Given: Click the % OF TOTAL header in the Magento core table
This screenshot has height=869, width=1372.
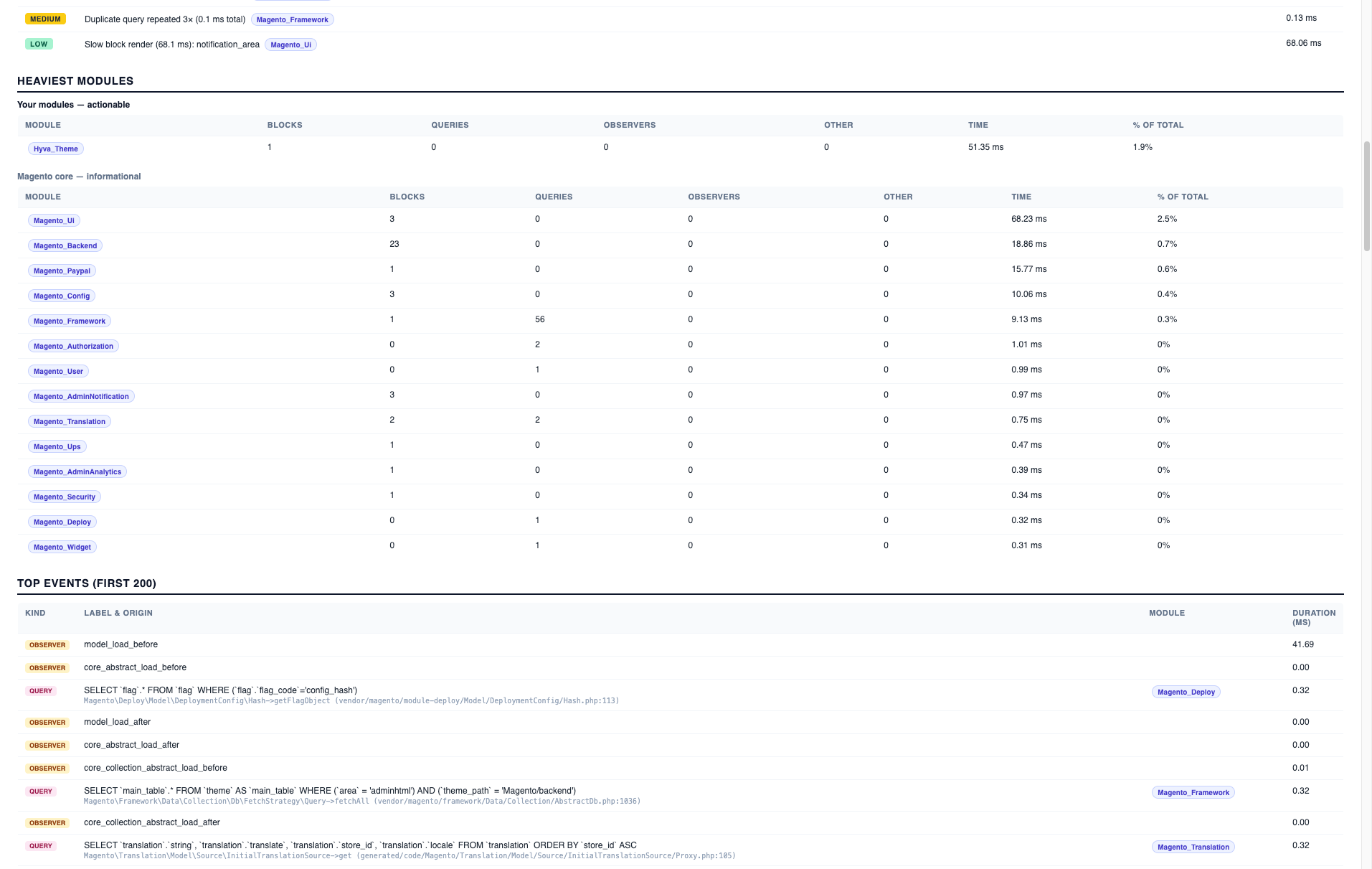Looking at the screenshot, I should click(1183, 197).
